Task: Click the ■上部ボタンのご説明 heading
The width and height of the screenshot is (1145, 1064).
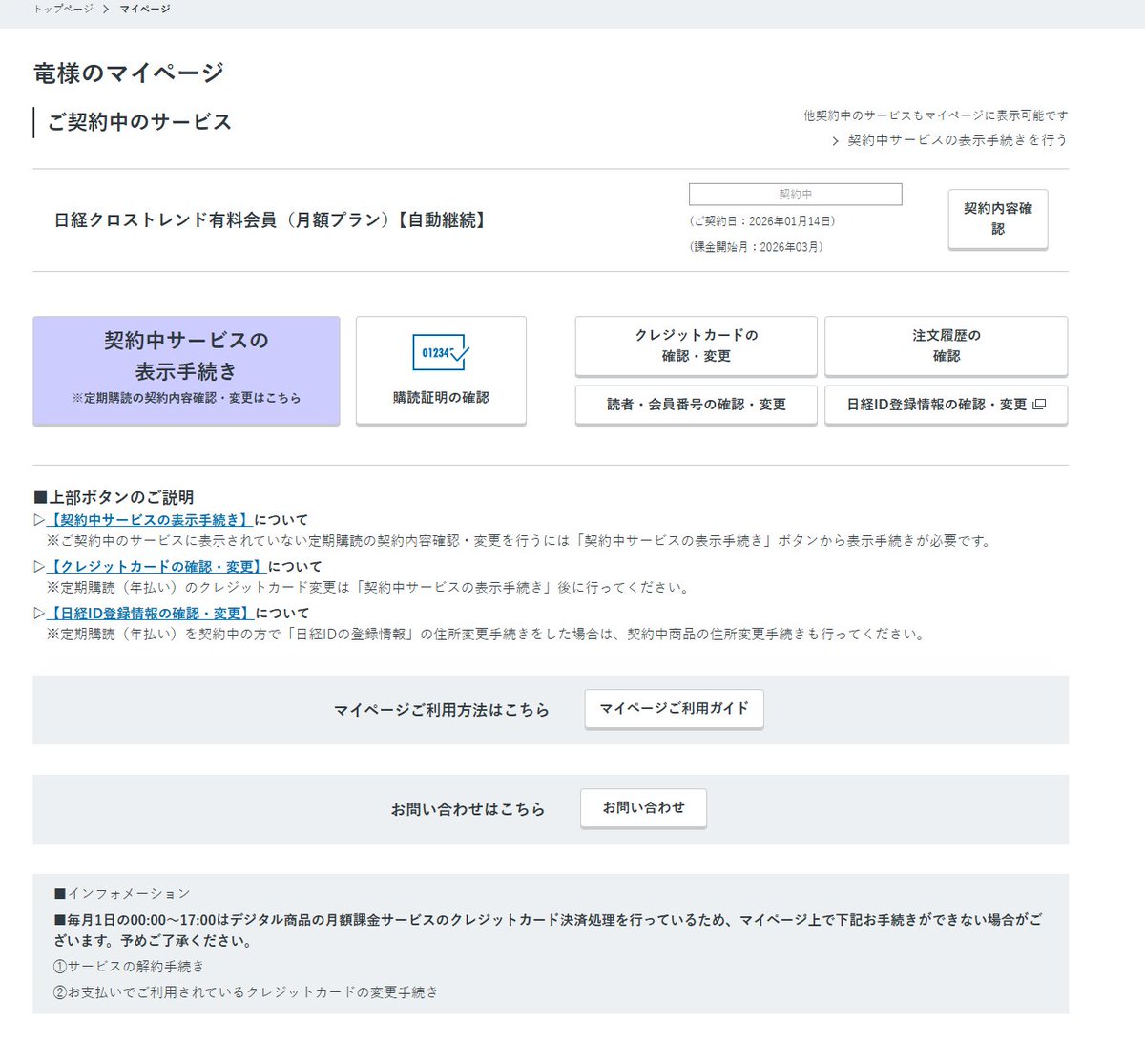Action: coord(114,497)
